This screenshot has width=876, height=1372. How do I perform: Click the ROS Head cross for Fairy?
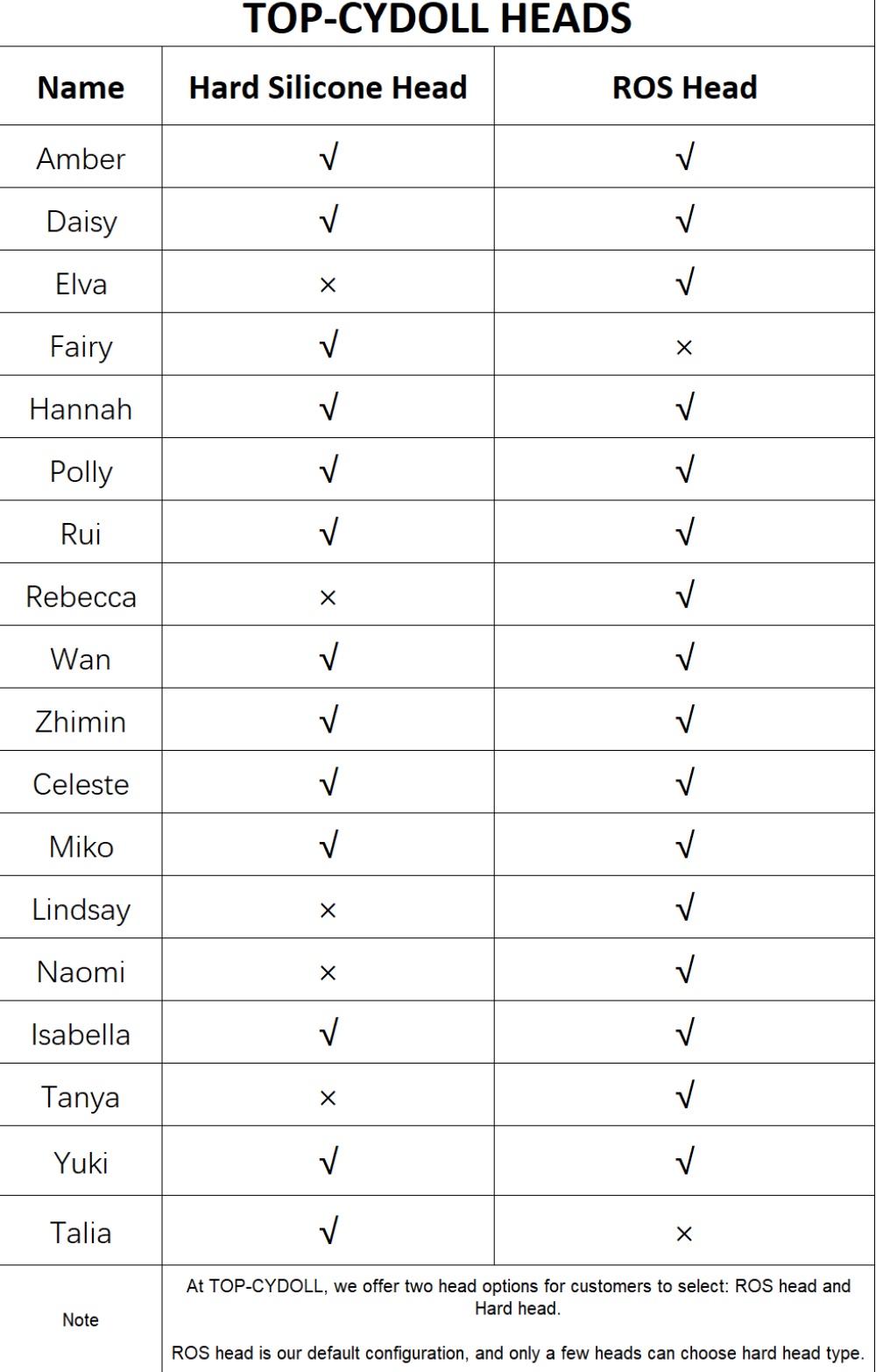pyautogui.click(x=685, y=348)
